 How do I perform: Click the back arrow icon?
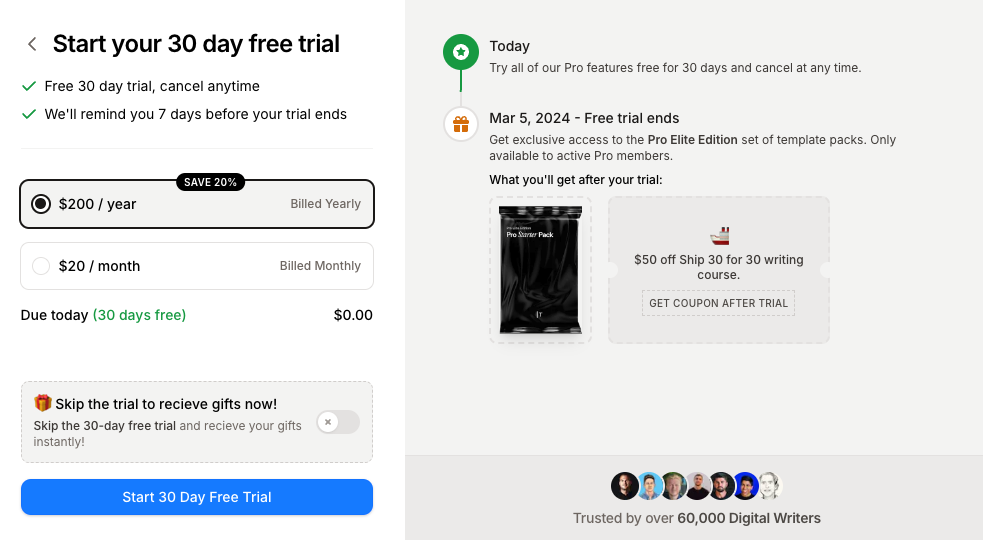(x=33, y=44)
